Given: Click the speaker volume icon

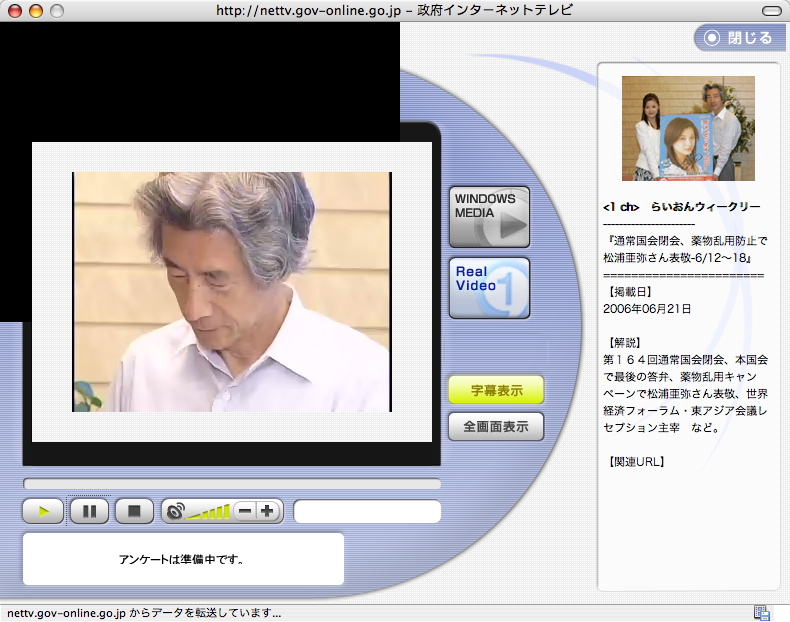Looking at the screenshot, I should 175,512.
